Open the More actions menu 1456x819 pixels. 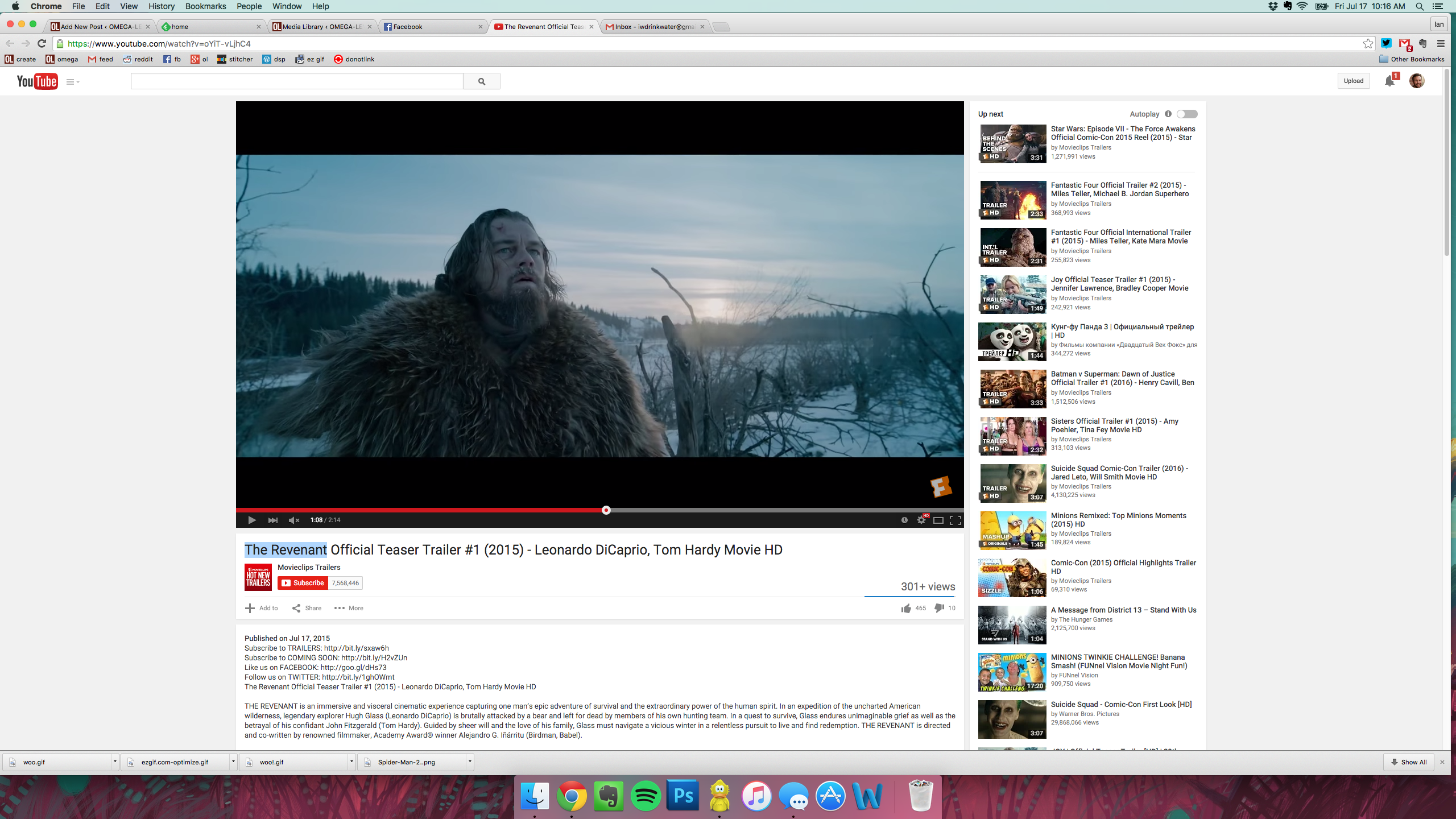click(349, 608)
